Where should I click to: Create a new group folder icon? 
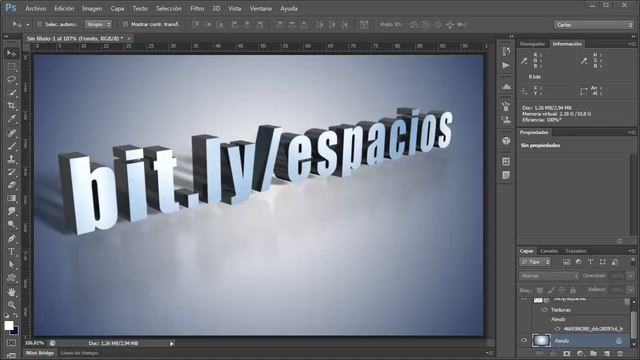(x=593, y=353)
